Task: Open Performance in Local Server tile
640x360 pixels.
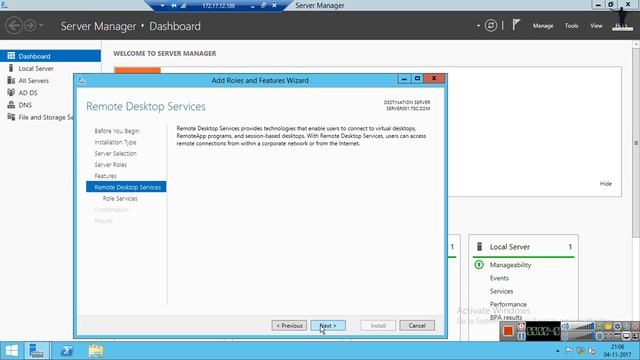Action: 508,304
